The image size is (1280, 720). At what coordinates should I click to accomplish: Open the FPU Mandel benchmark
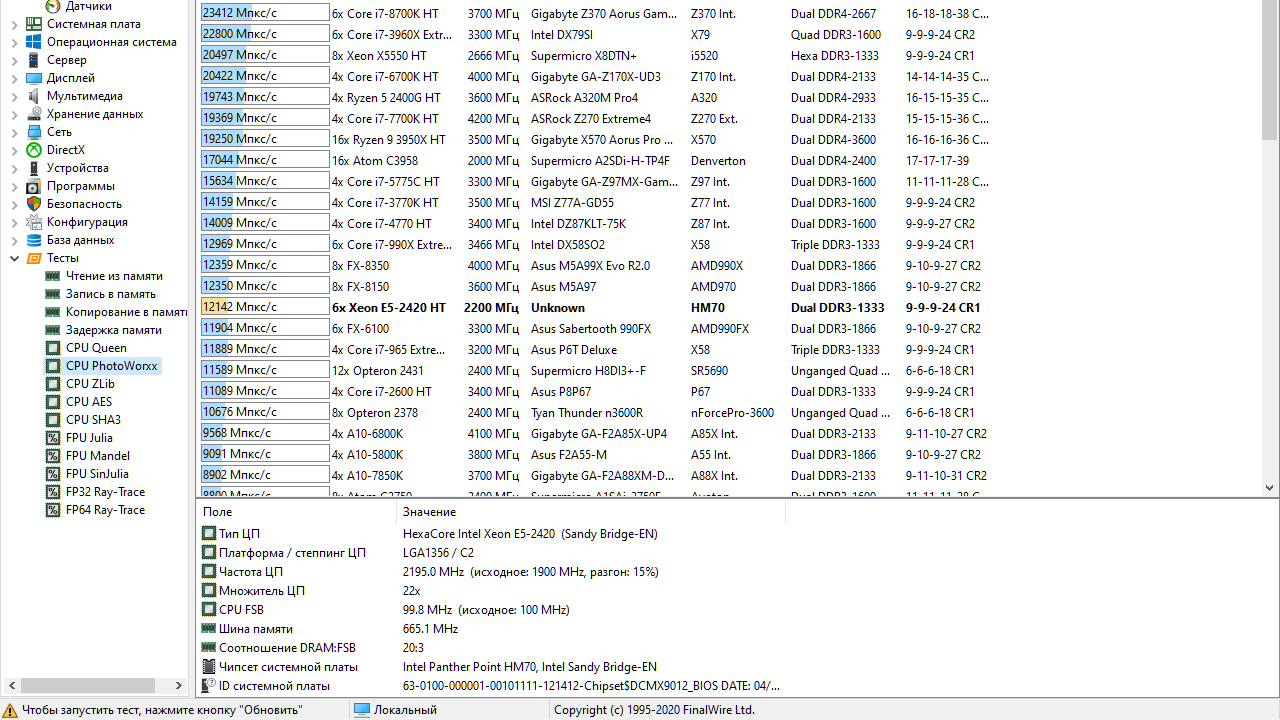click(x=98, y=456)
